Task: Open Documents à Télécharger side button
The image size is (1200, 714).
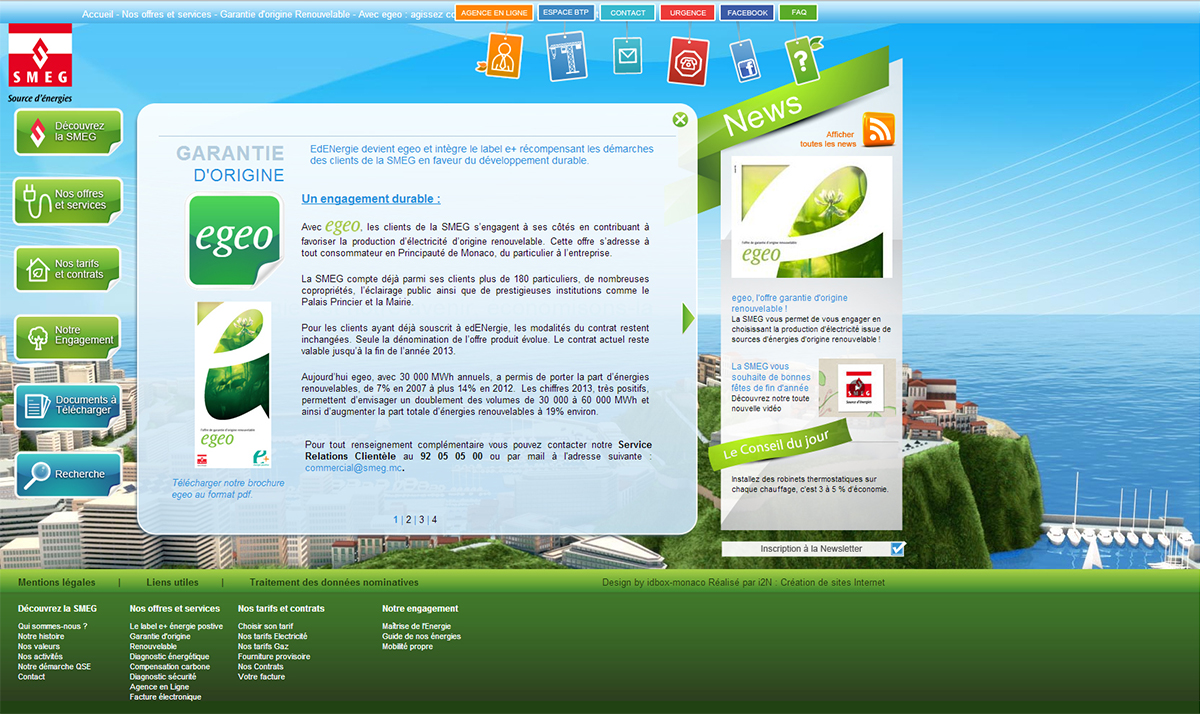Action: [x=68, y=405]
